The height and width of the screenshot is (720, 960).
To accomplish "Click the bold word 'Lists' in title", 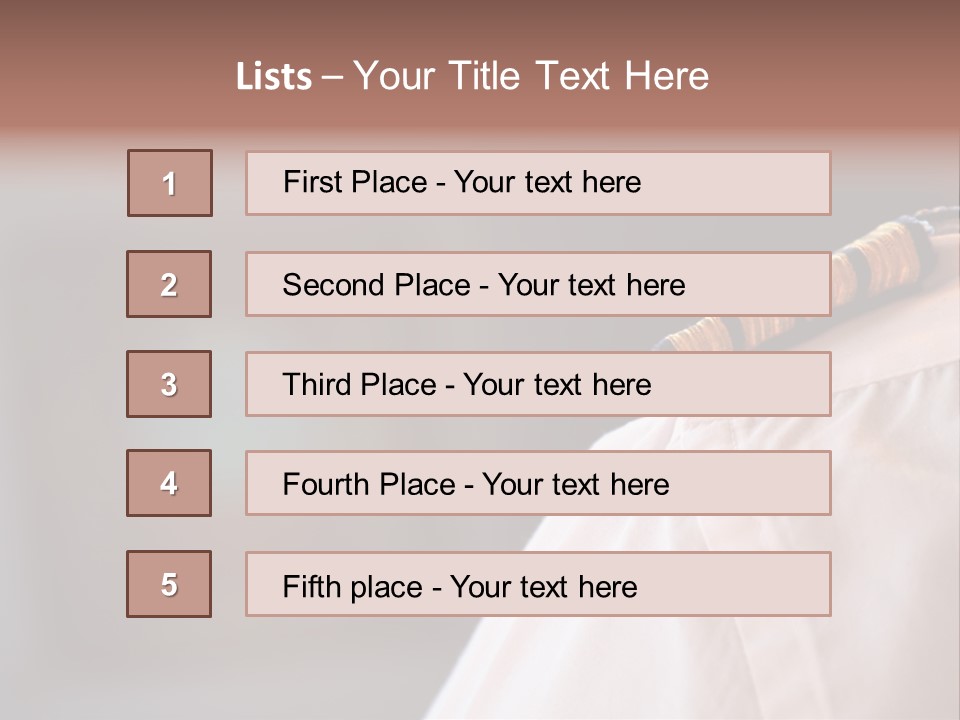I will point(274,77).
